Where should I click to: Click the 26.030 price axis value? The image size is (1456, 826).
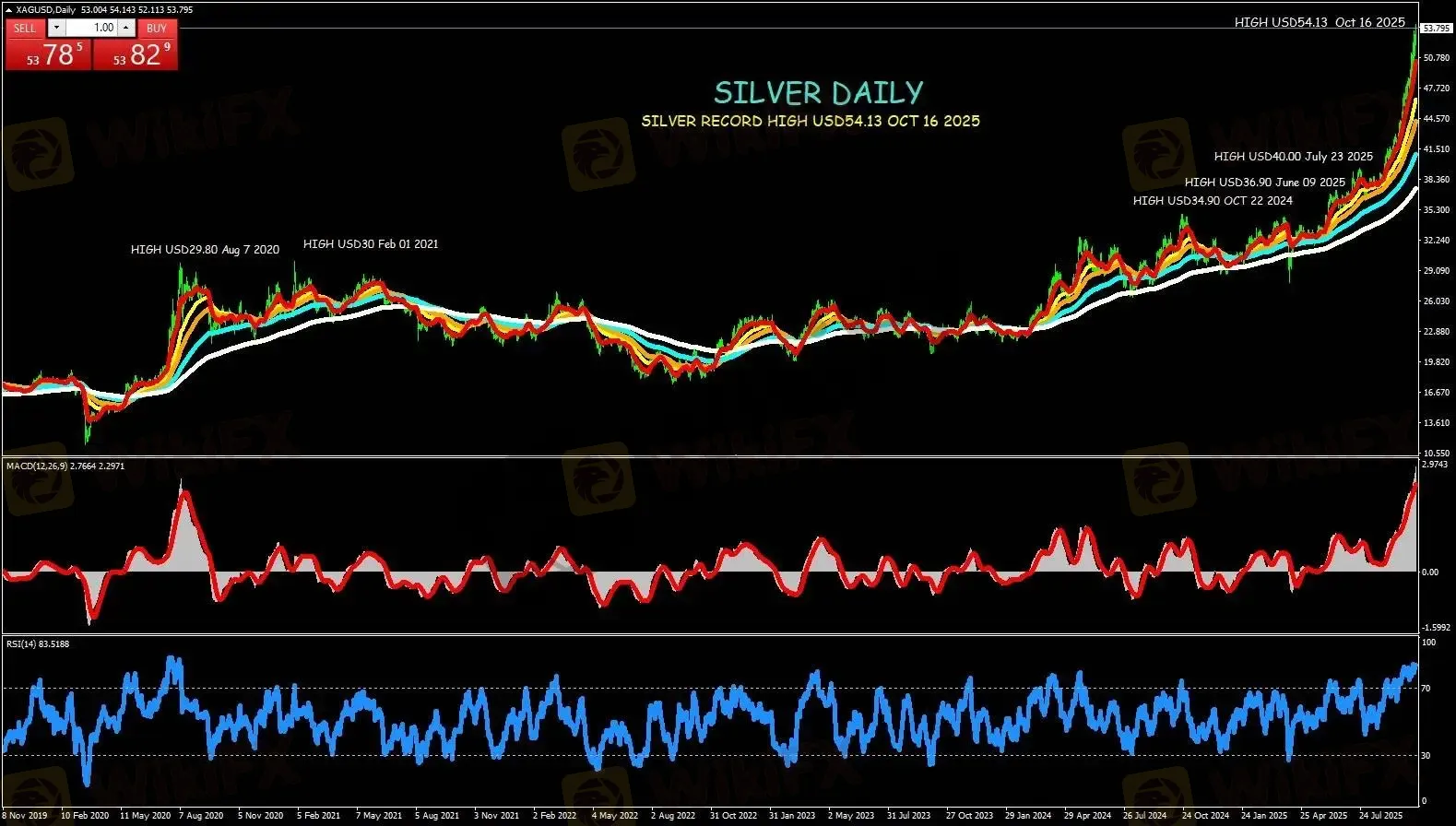pos(1436,301)
